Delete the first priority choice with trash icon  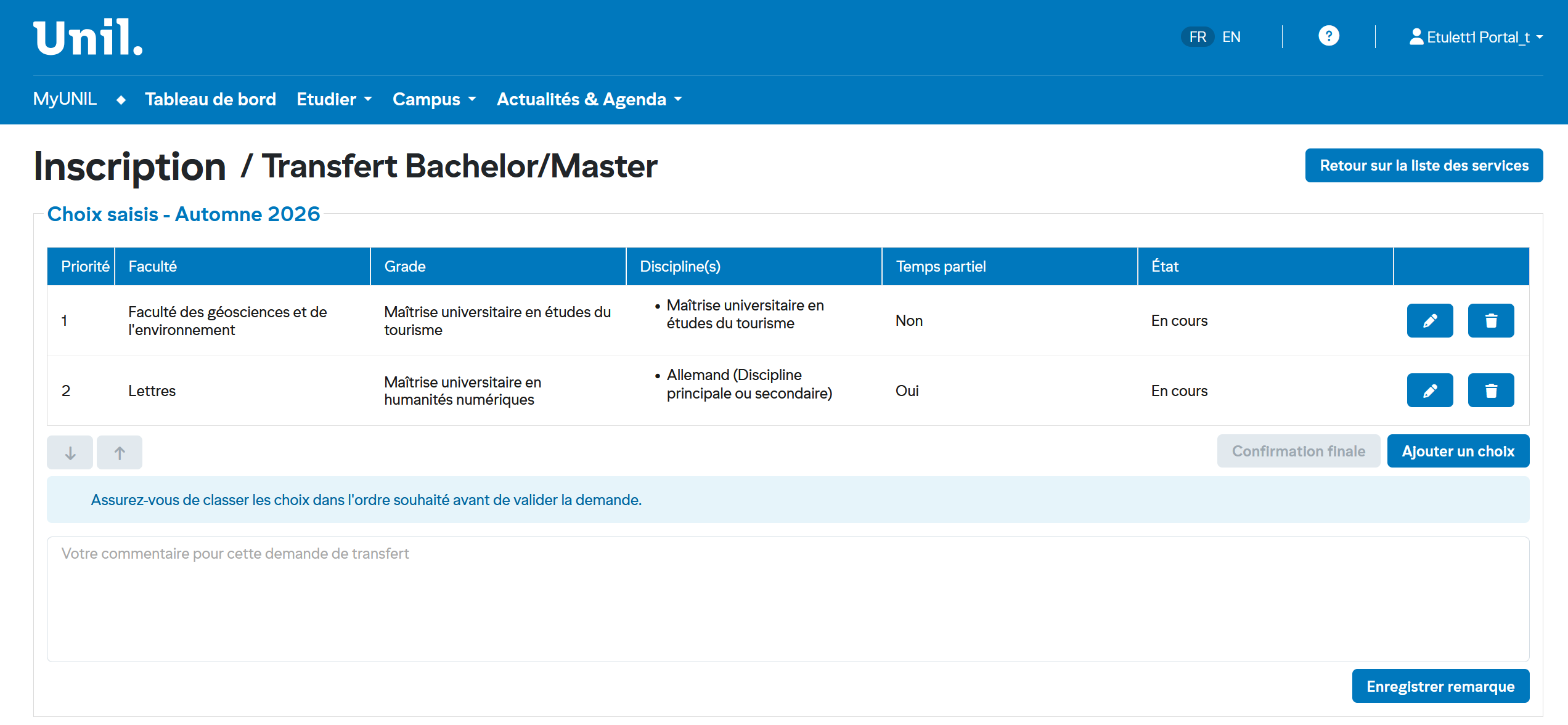pos(1490,320)
